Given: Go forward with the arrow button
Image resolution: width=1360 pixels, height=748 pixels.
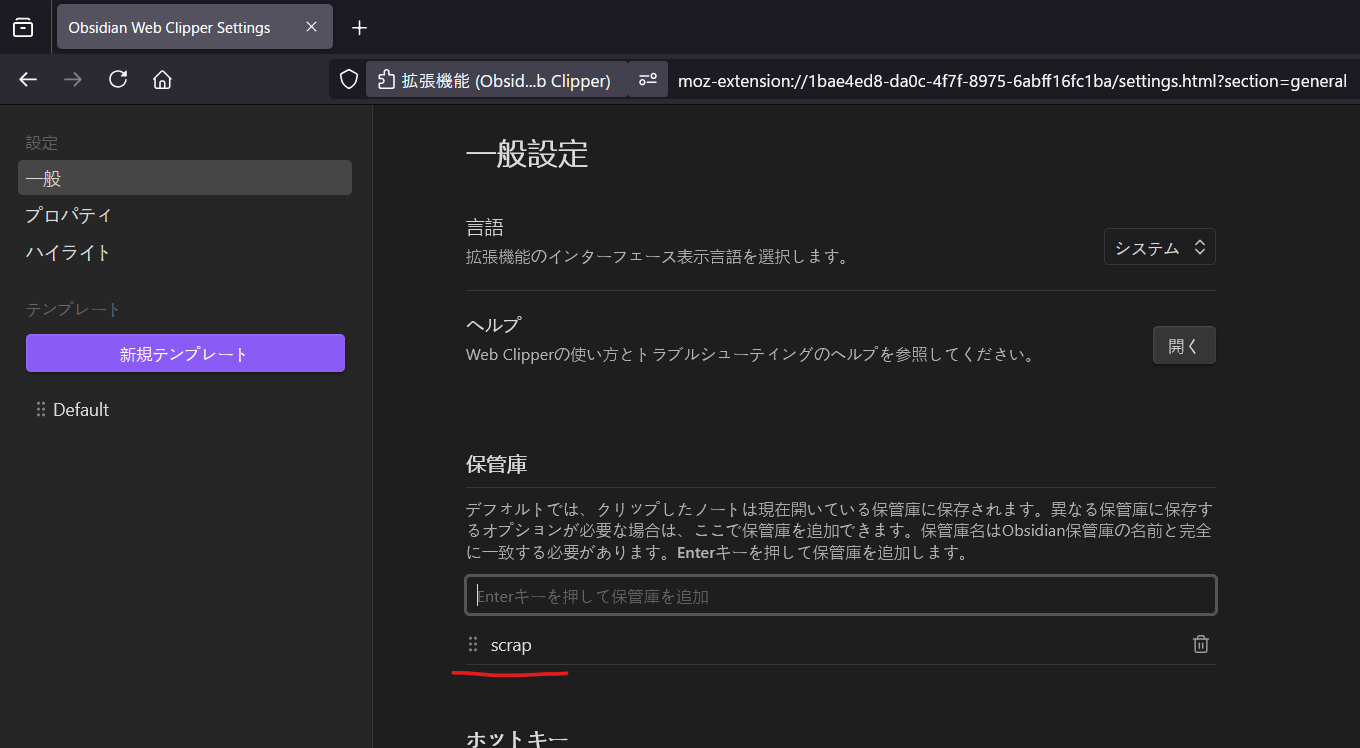Looking at the screenshot, I should [73, 80].
